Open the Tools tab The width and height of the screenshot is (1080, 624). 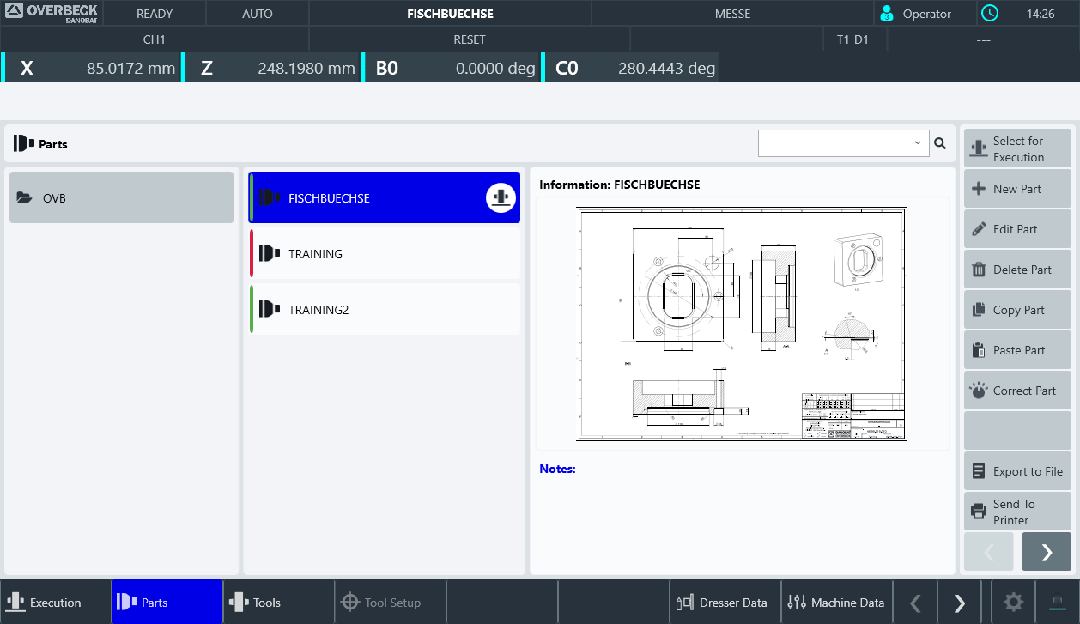point(278,602)
